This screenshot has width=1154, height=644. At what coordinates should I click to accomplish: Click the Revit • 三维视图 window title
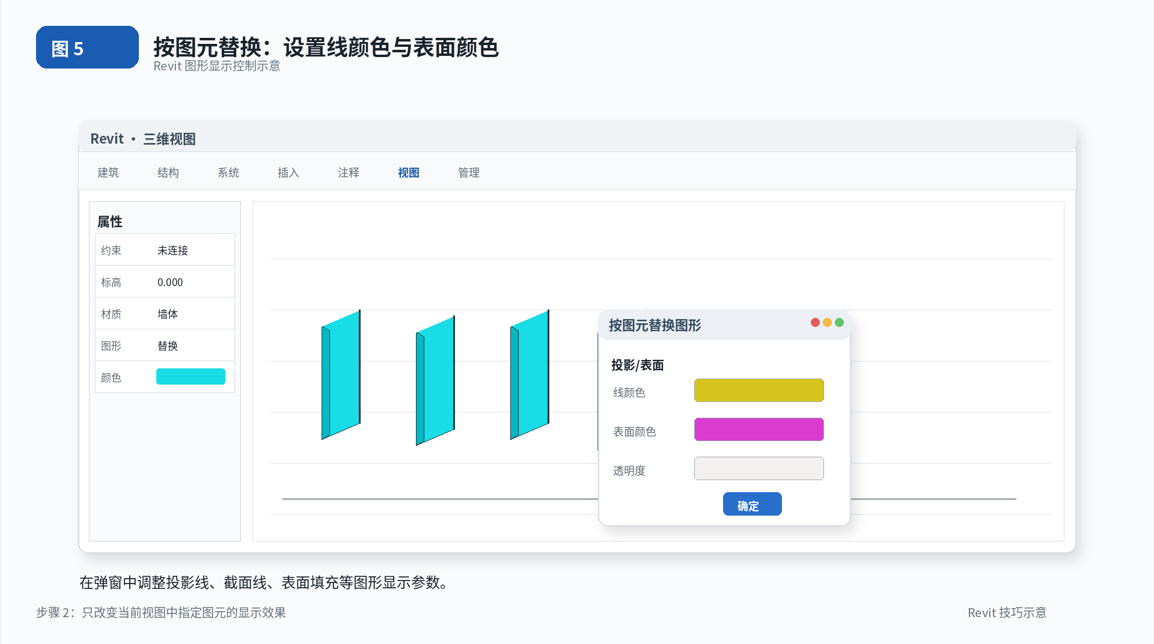pyautogui.click(x=143, y=138)
